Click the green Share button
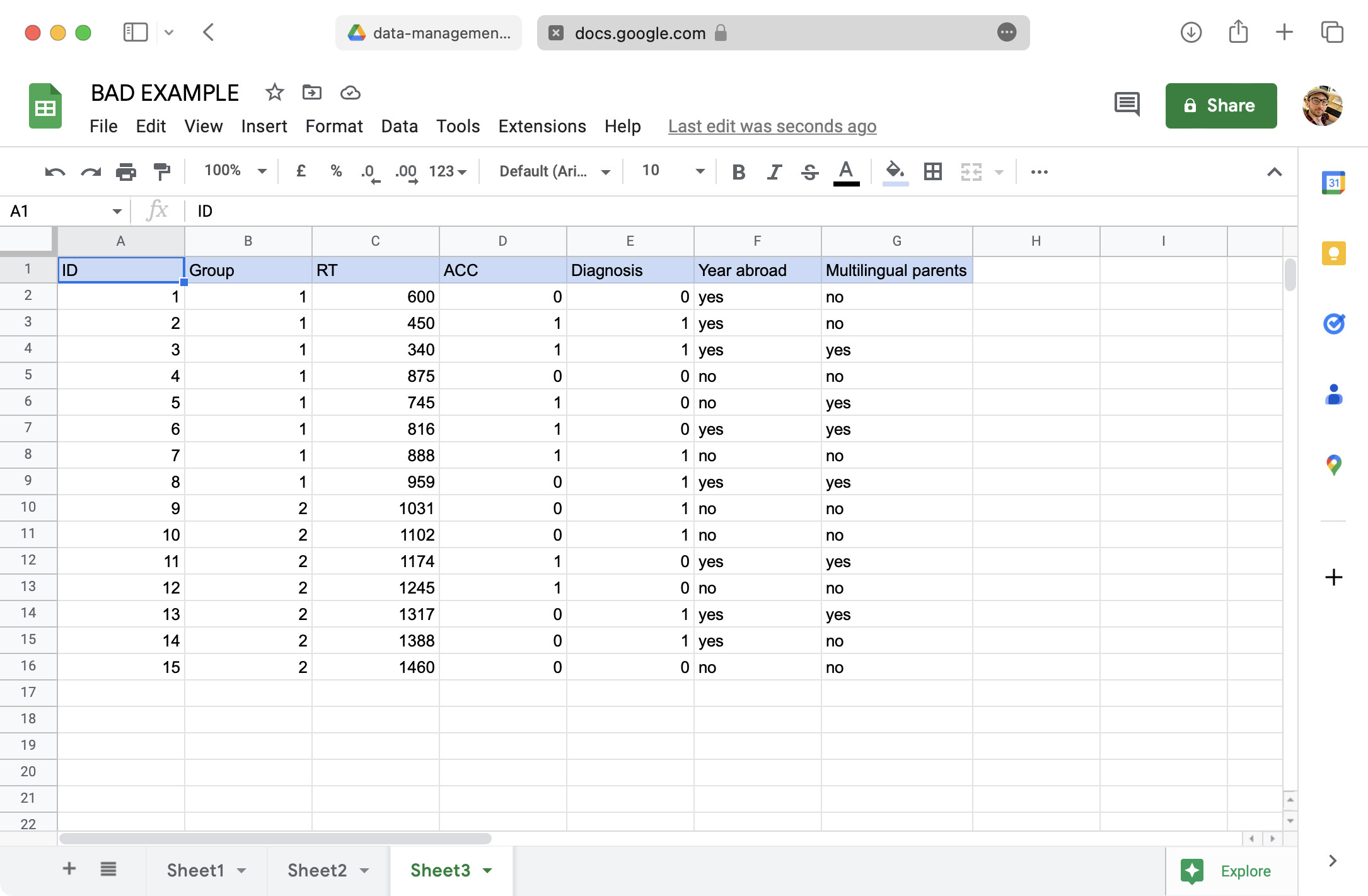1368x896 pixels. (1220, 105)
